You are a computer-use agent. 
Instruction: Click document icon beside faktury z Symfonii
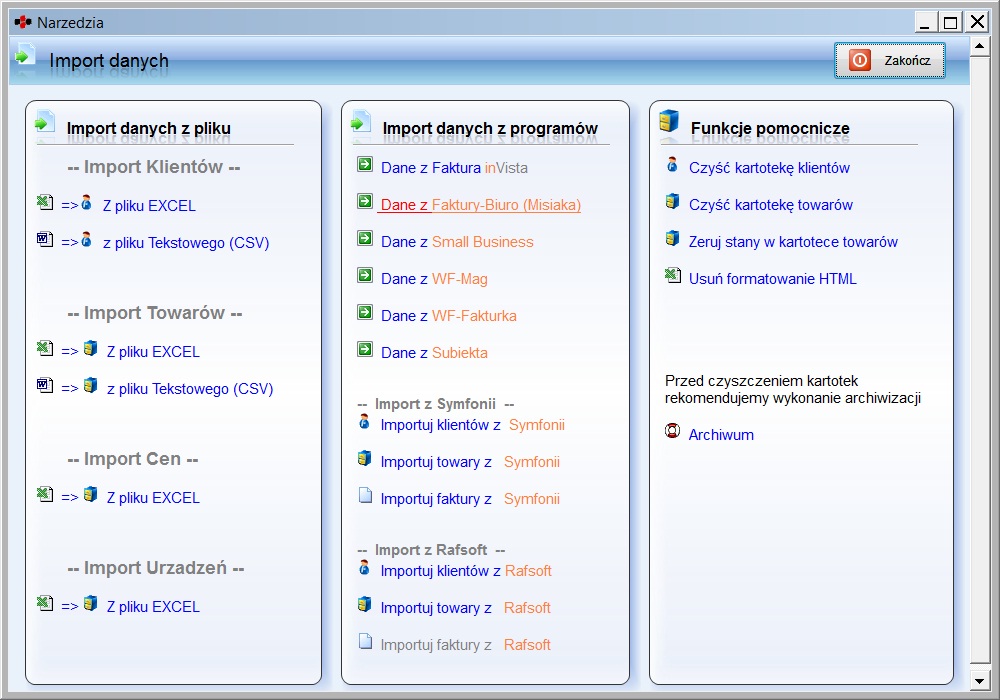coord(365,495)
